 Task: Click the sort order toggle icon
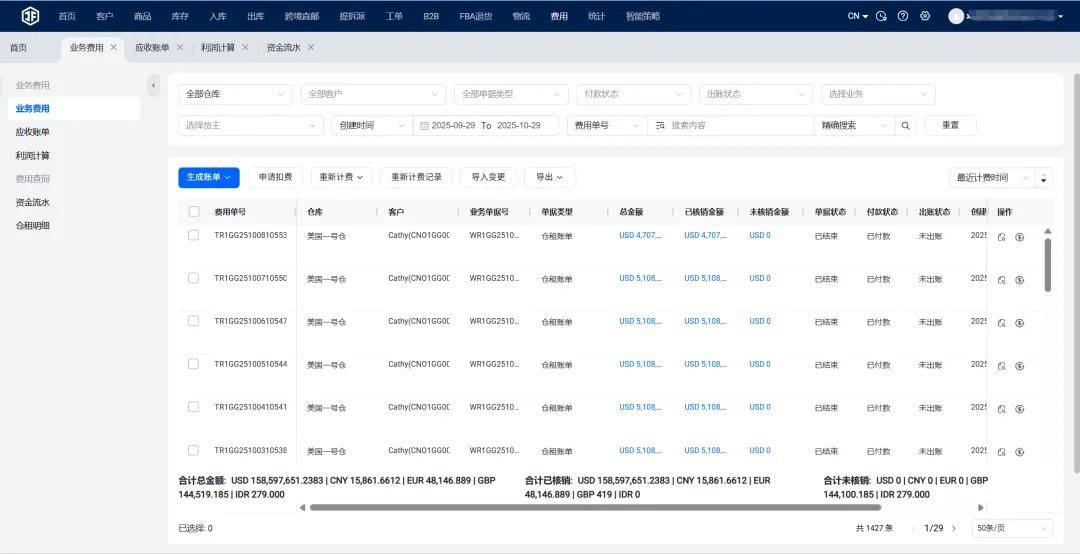[1045, 178]
